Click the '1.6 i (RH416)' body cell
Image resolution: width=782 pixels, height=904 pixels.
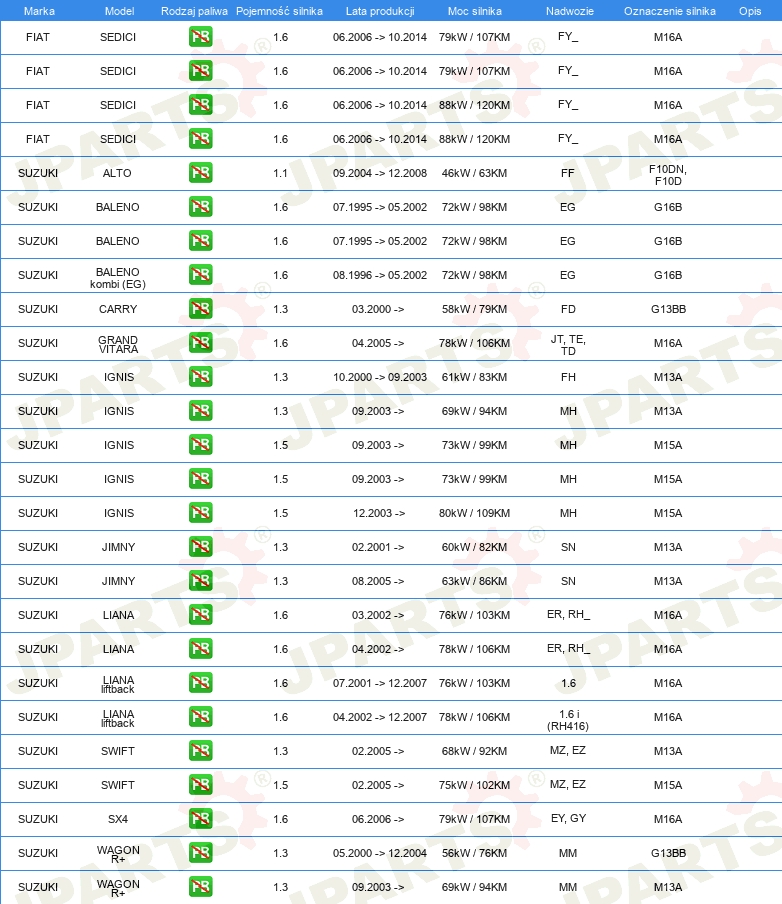pos(568,720)
